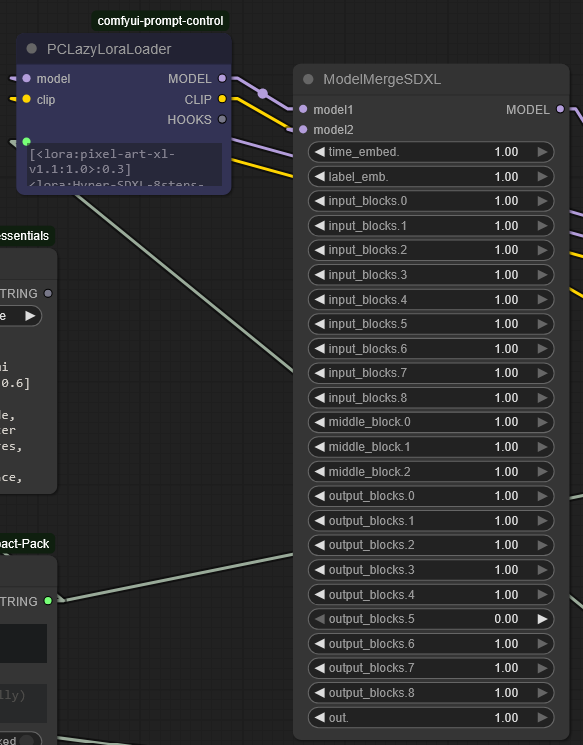
Task: Collapse the PCLazyLoraLoader node via its dot
Action: coord(31,48)
